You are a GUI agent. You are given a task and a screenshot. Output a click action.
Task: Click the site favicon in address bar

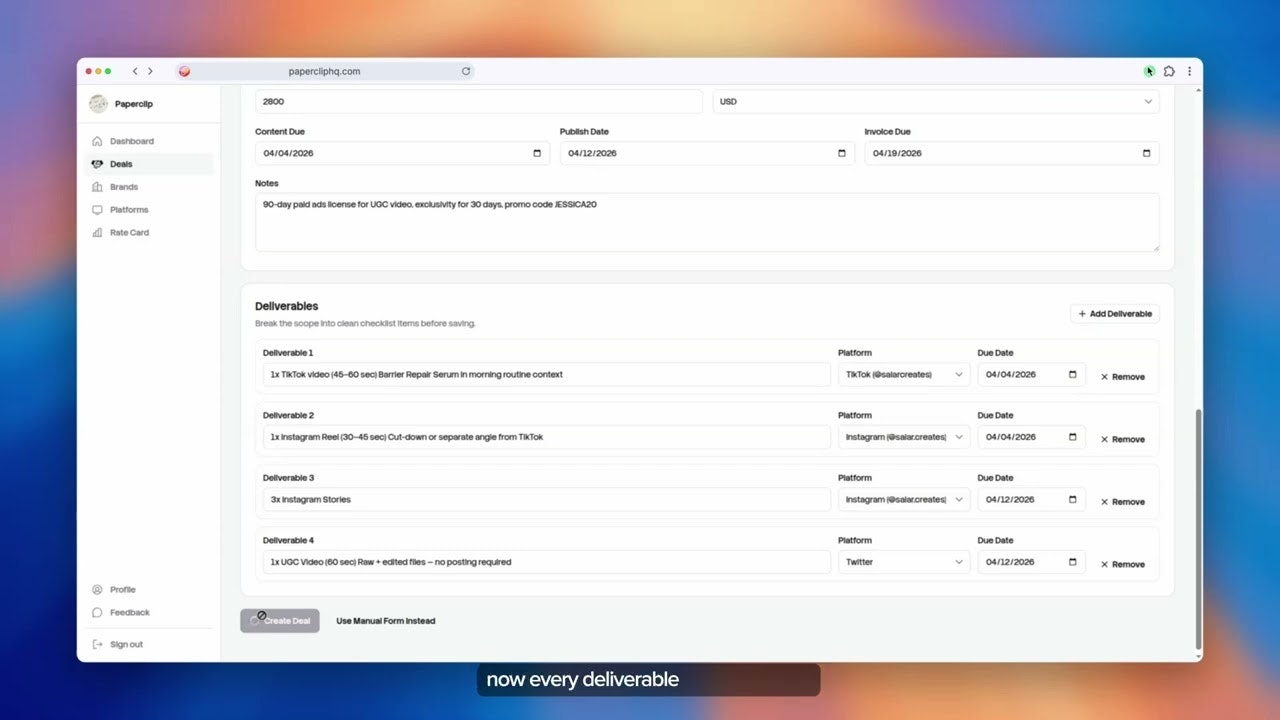pos(184,71)
